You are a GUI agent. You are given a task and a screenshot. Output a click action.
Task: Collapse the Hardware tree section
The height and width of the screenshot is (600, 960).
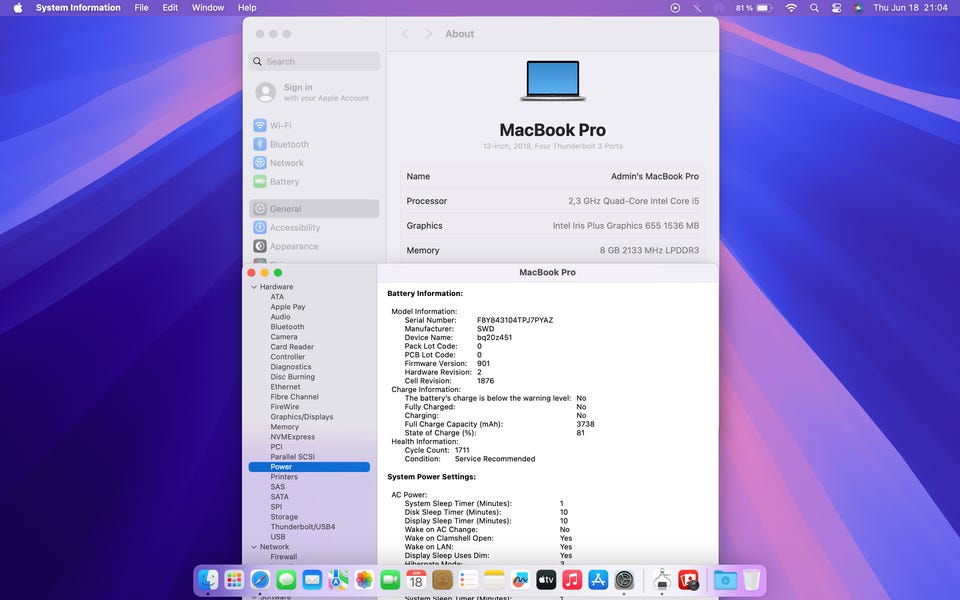pos(254,287)
